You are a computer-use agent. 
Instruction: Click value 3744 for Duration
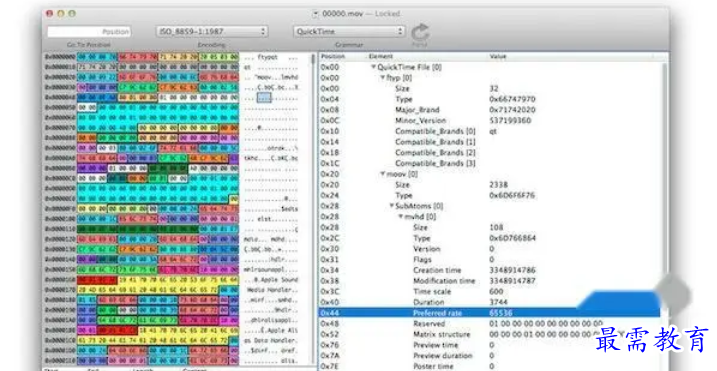[498, 302]
